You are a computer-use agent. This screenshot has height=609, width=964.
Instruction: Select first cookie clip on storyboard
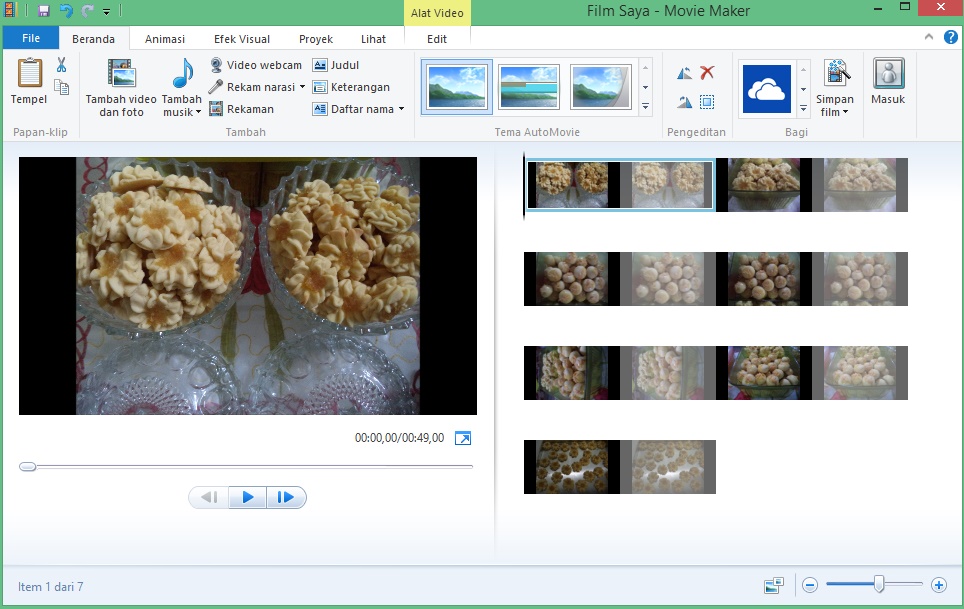(620, 185)
